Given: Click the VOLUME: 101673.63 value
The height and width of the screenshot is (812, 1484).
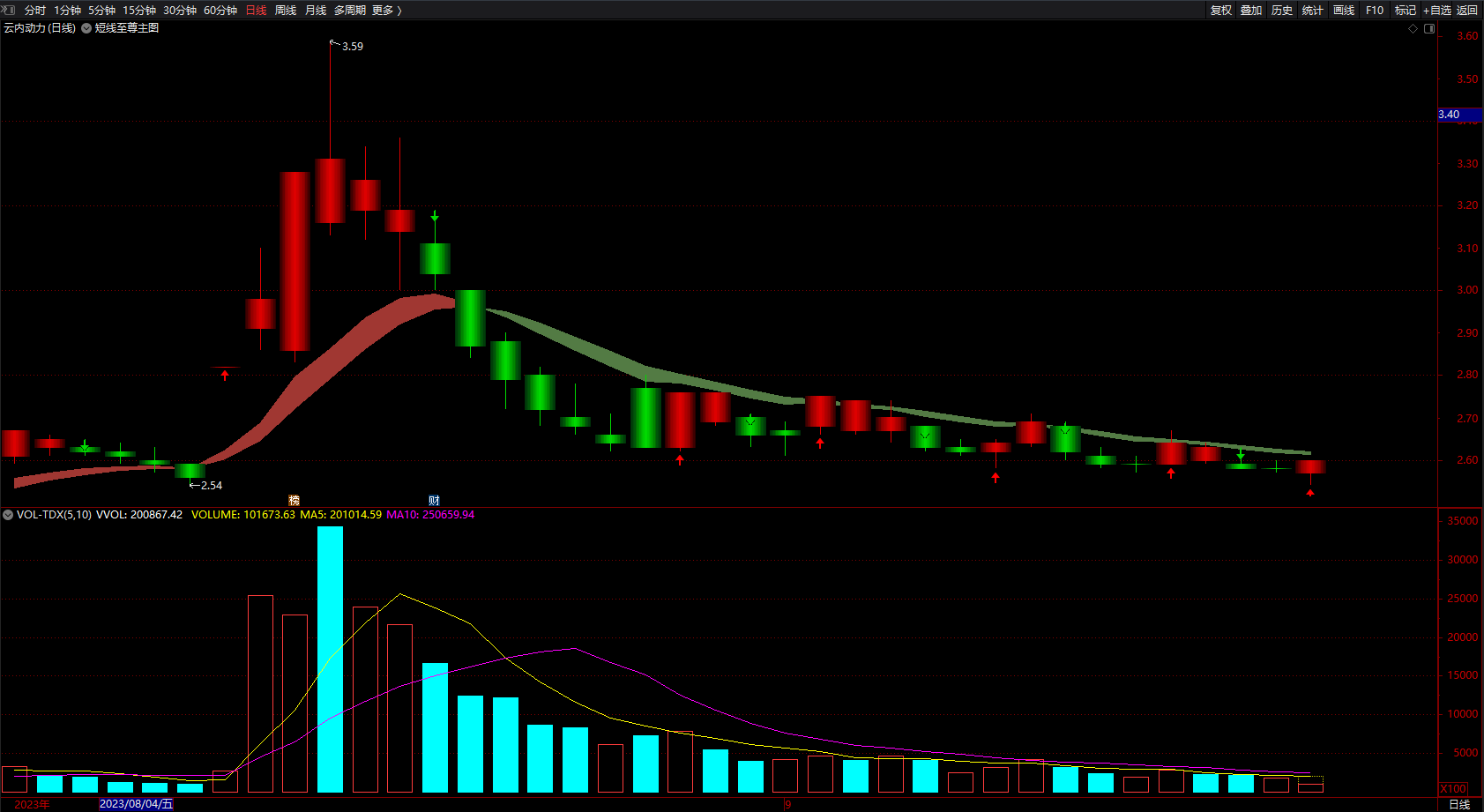Looking at the screenshot, I should 242,515.
